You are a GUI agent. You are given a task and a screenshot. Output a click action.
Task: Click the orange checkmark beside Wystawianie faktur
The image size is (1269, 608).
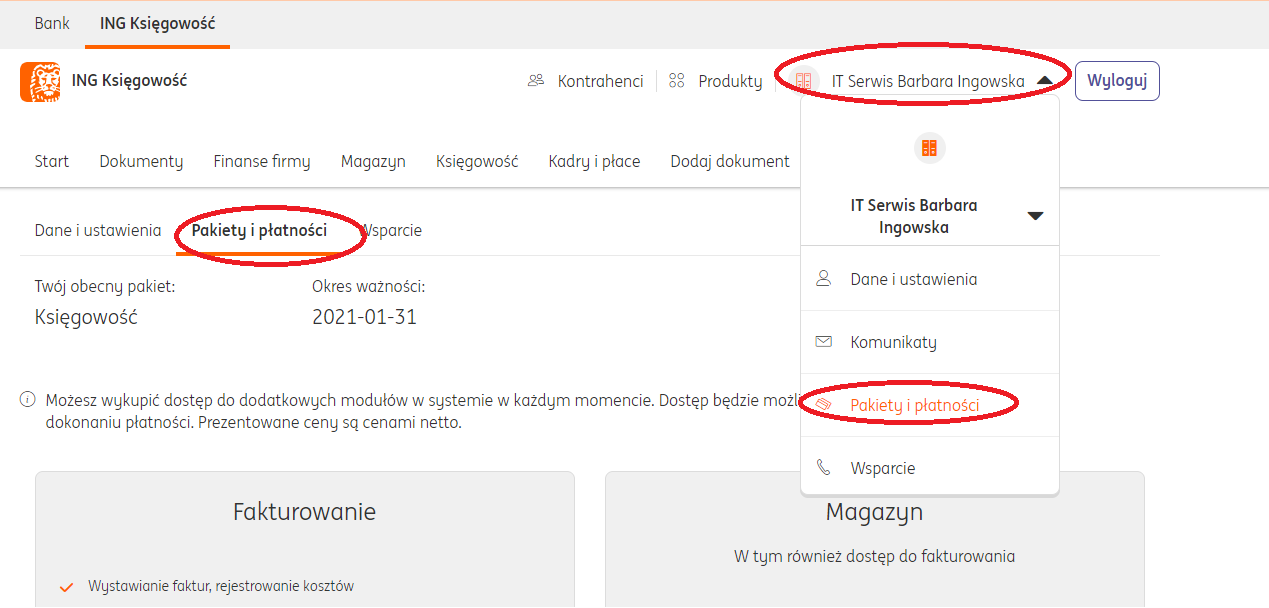coord(67,587)
